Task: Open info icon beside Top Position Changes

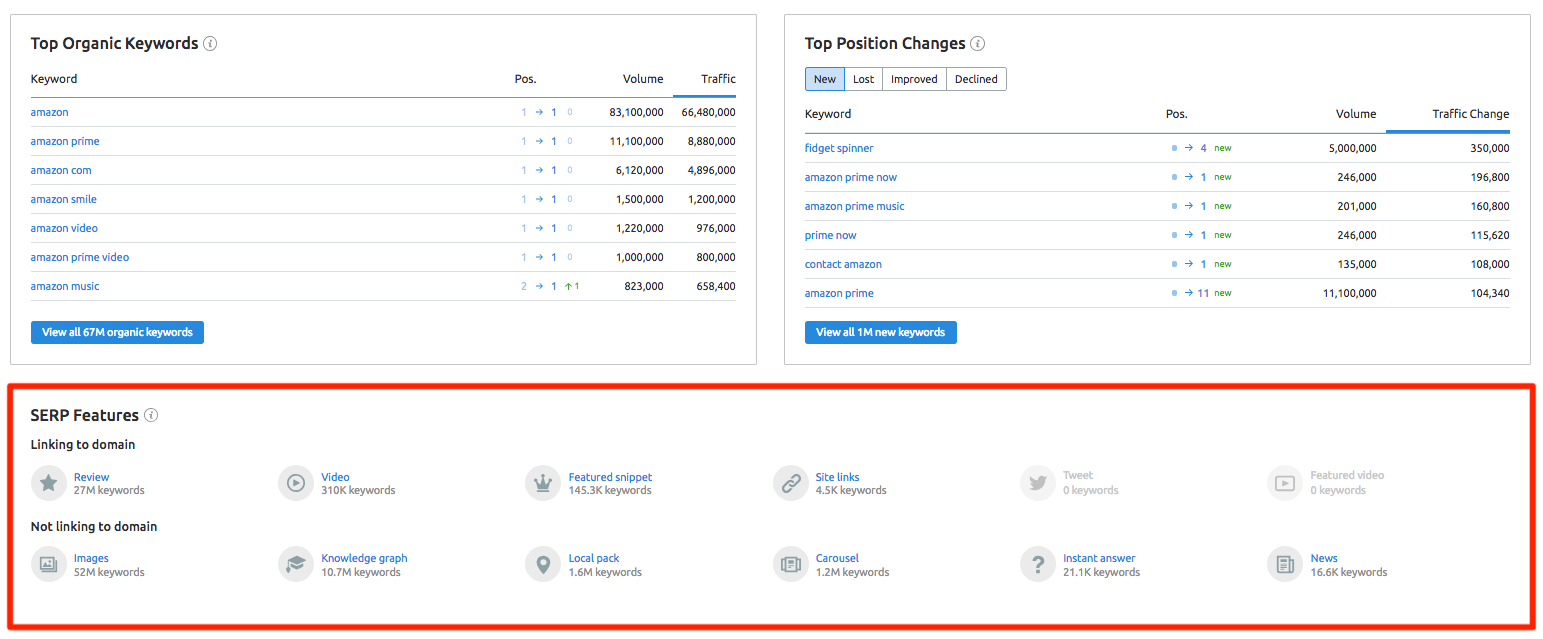Action: [x=978, y=44]
